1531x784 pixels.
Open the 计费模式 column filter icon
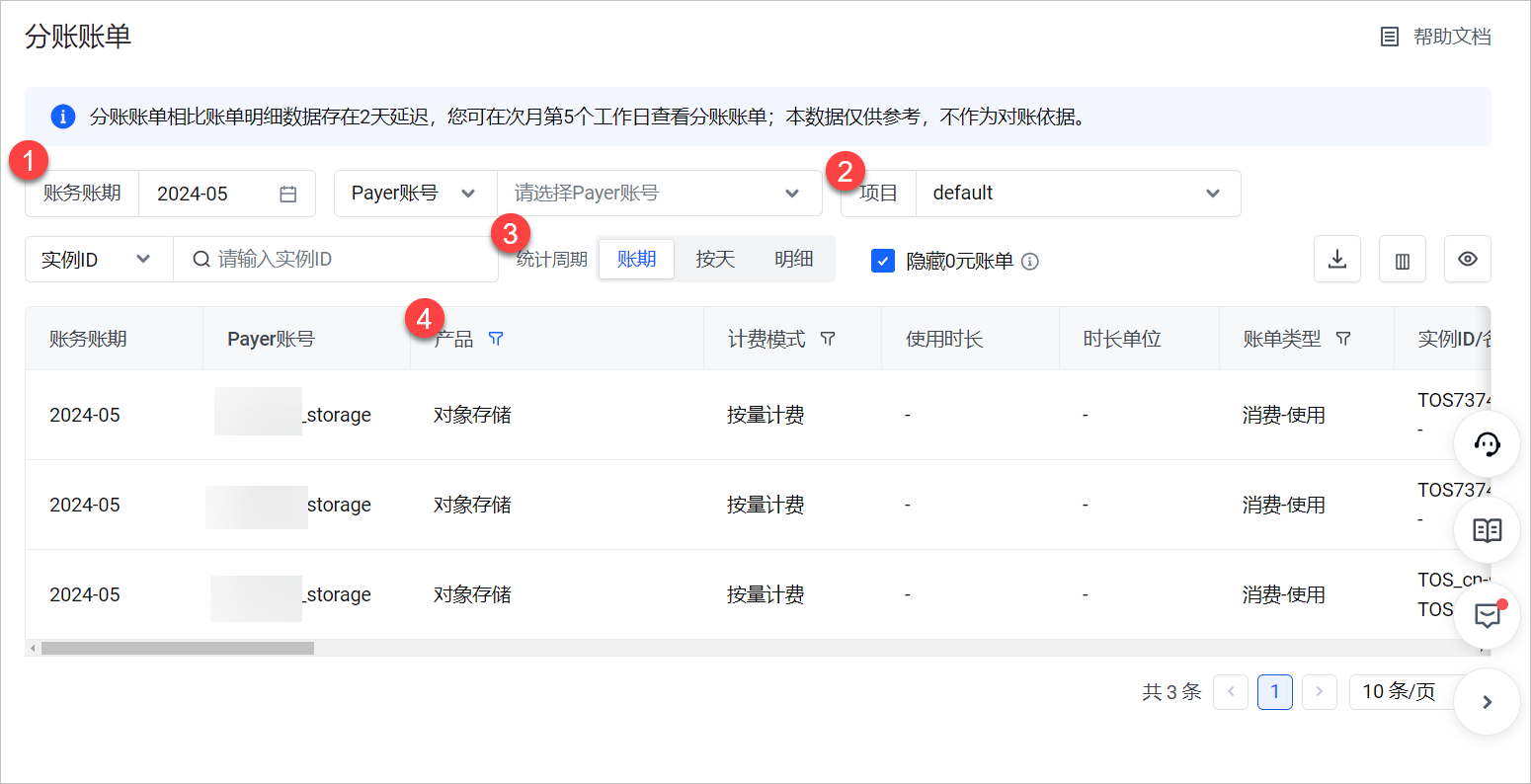click(828, 339)
